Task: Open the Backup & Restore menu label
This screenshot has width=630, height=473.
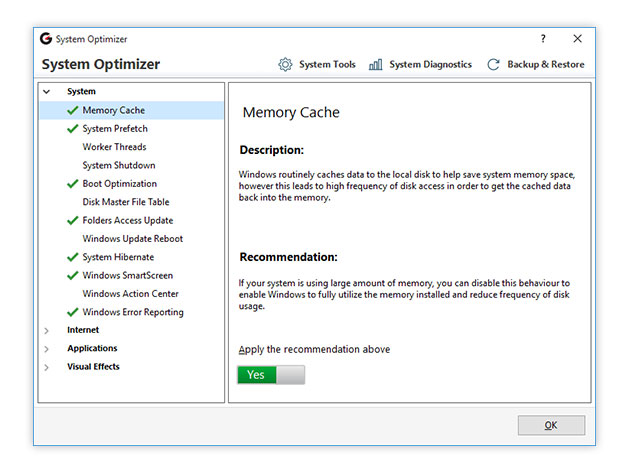Action: pyautogui.click(x=546, y=64)
